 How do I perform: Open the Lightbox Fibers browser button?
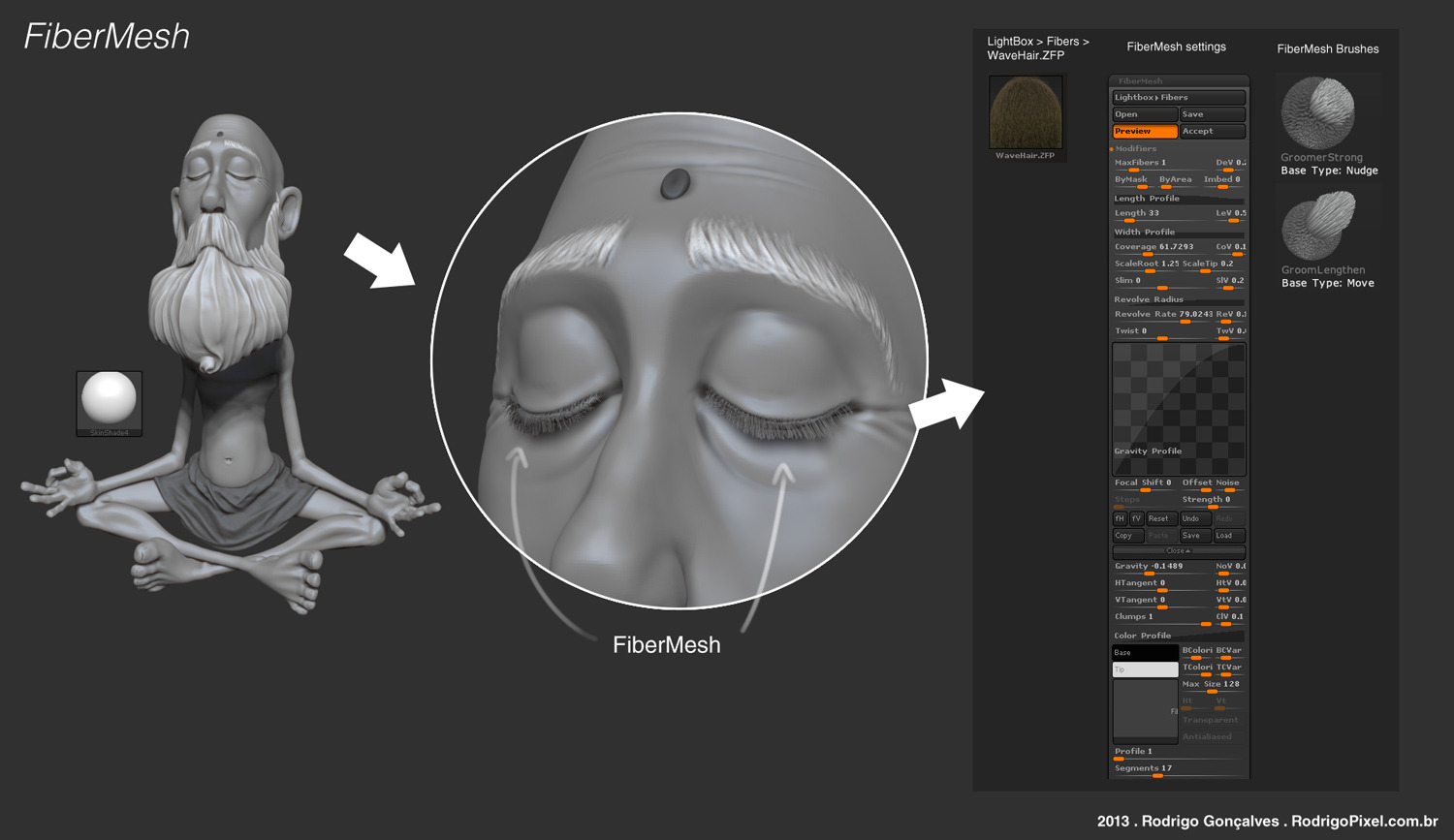(1179, 98)
